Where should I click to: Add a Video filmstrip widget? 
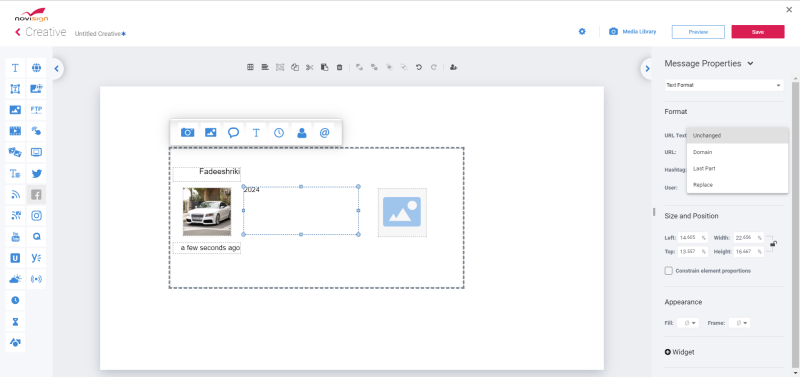pos(15,131)
